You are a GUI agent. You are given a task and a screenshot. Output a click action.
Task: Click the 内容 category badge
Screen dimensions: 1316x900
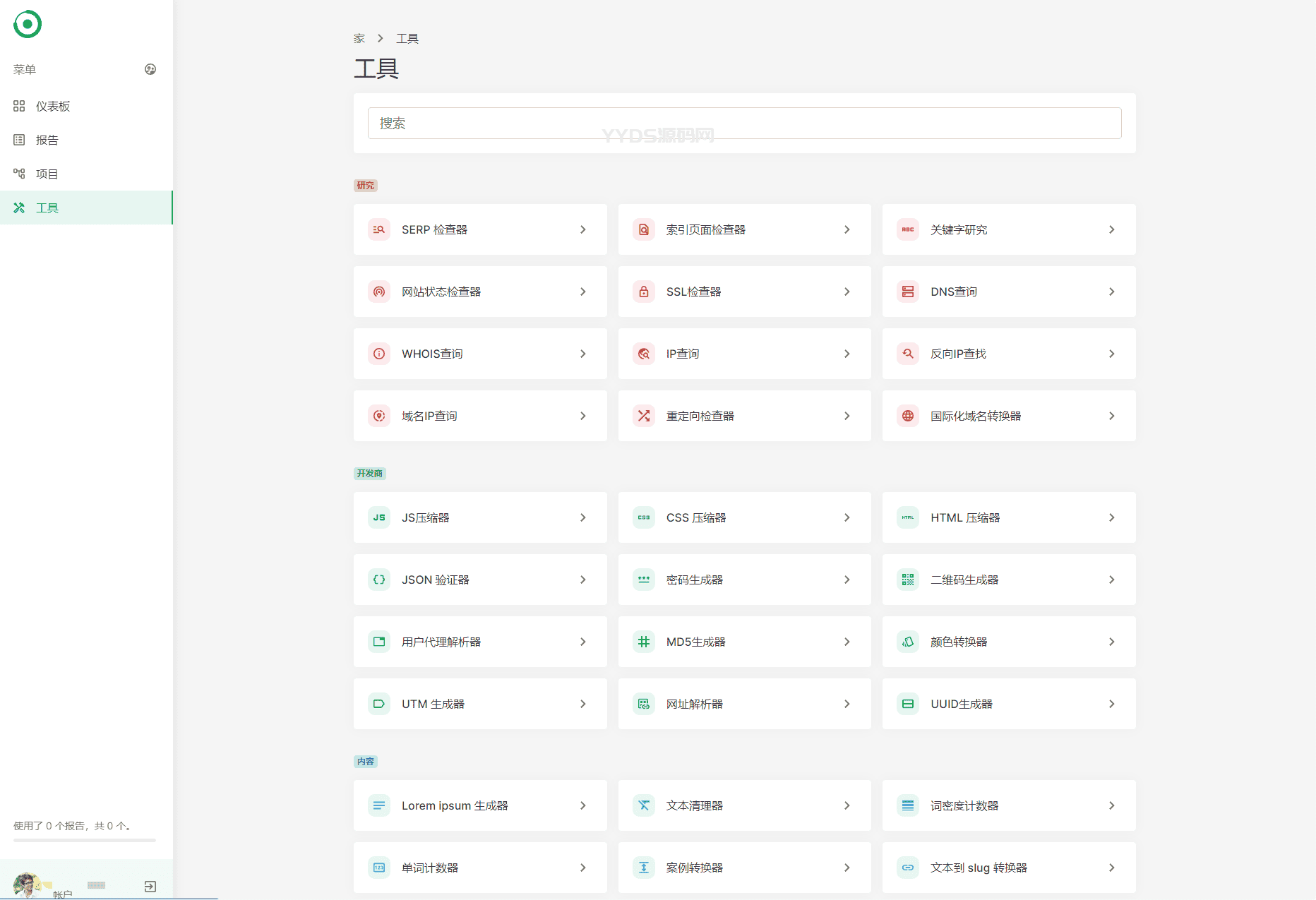click(366, 762)
